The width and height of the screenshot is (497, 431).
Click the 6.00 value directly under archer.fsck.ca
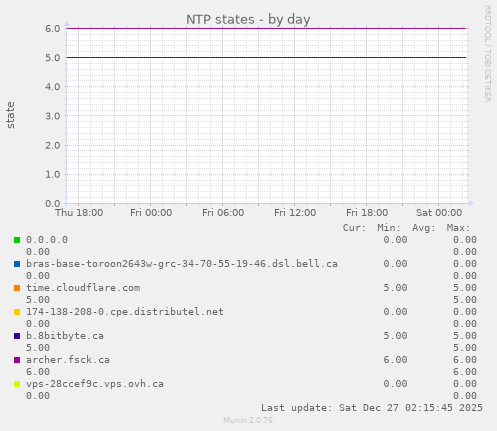coord(38,372)
